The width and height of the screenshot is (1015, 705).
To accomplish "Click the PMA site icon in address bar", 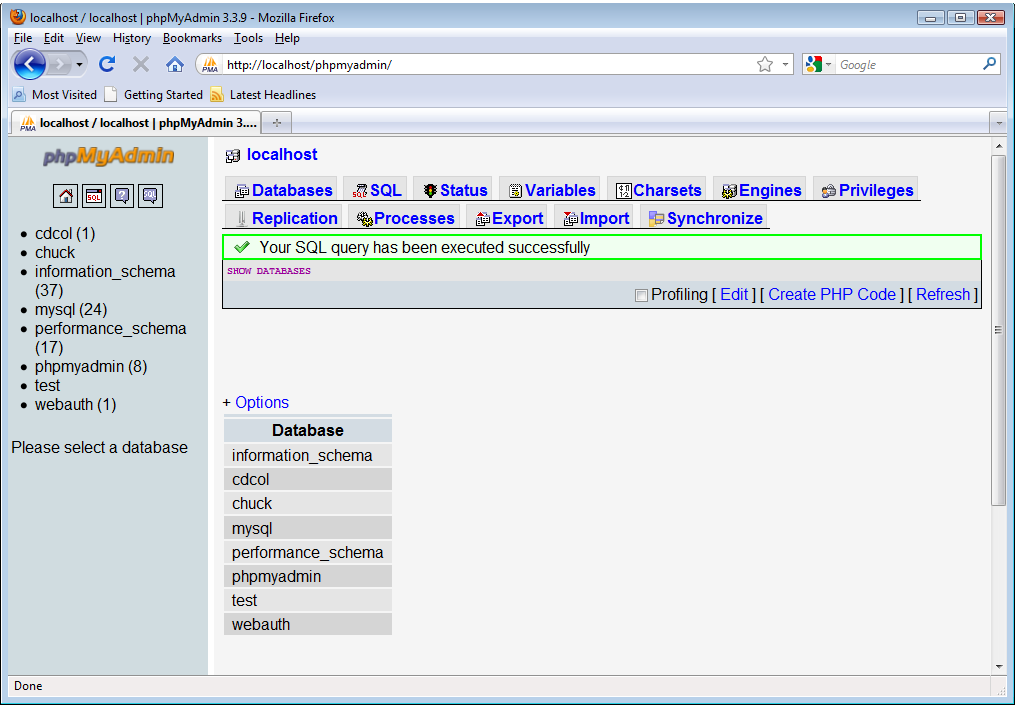I will pos(210,65).
